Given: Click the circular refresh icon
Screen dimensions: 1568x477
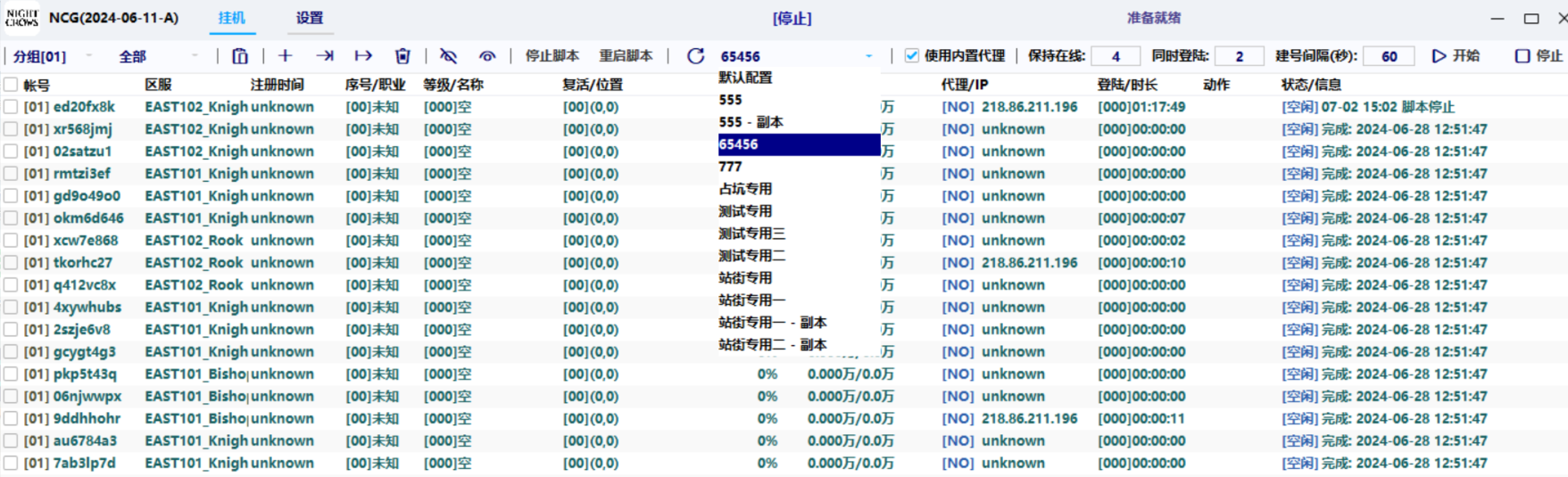Looking at the screenshot, I should coord(695,56).
